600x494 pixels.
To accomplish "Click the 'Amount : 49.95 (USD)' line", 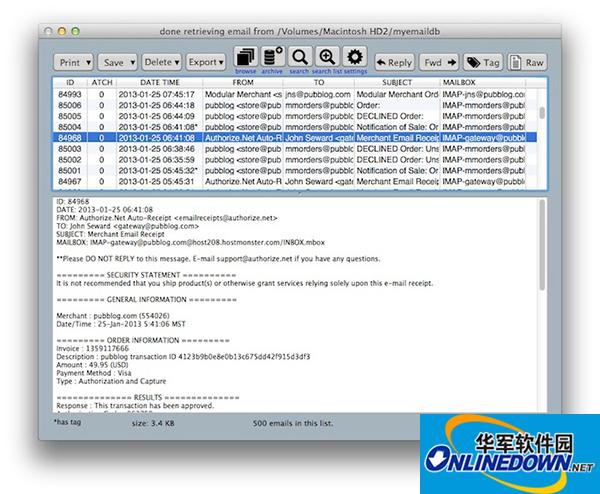I will (x=92, y=365).
